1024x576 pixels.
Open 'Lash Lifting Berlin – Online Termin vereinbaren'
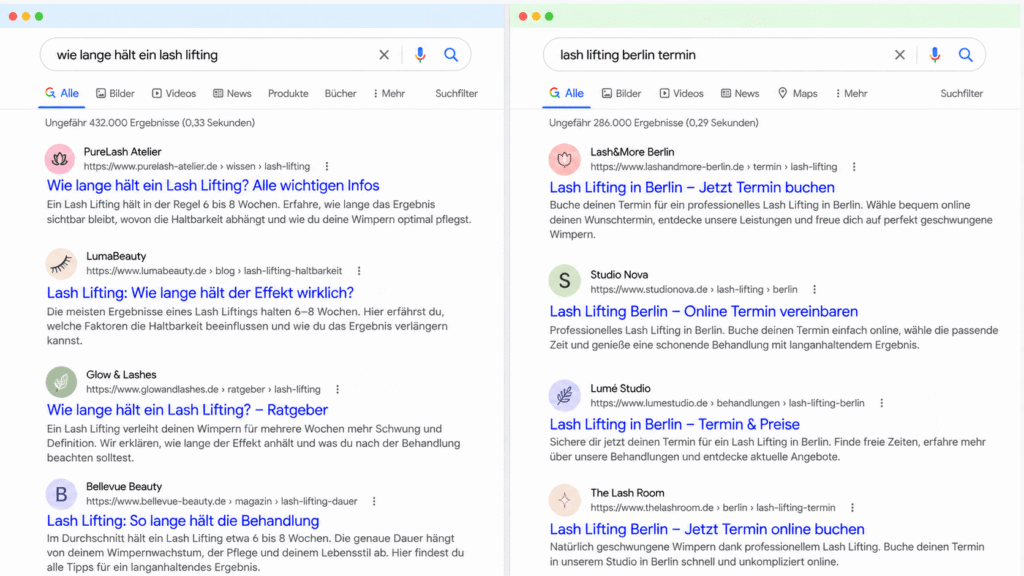[703, 312]
